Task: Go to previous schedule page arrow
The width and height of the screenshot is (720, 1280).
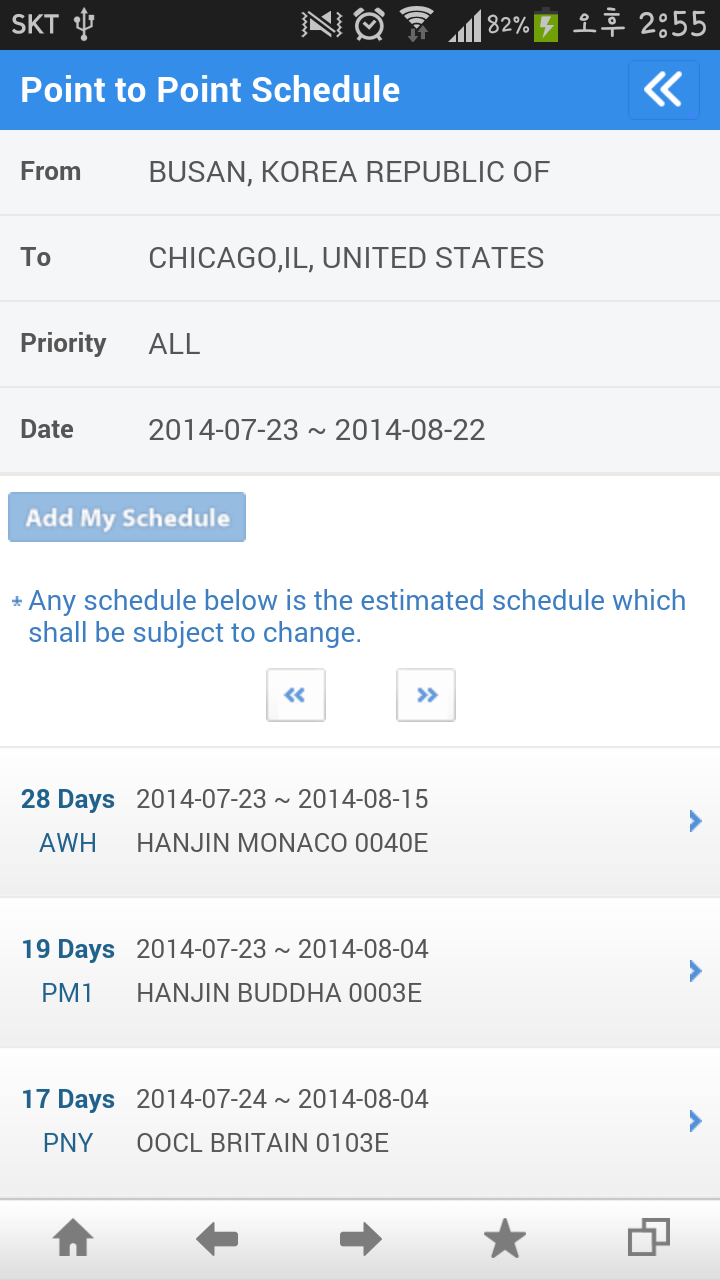Action: (x=295, y=695)
